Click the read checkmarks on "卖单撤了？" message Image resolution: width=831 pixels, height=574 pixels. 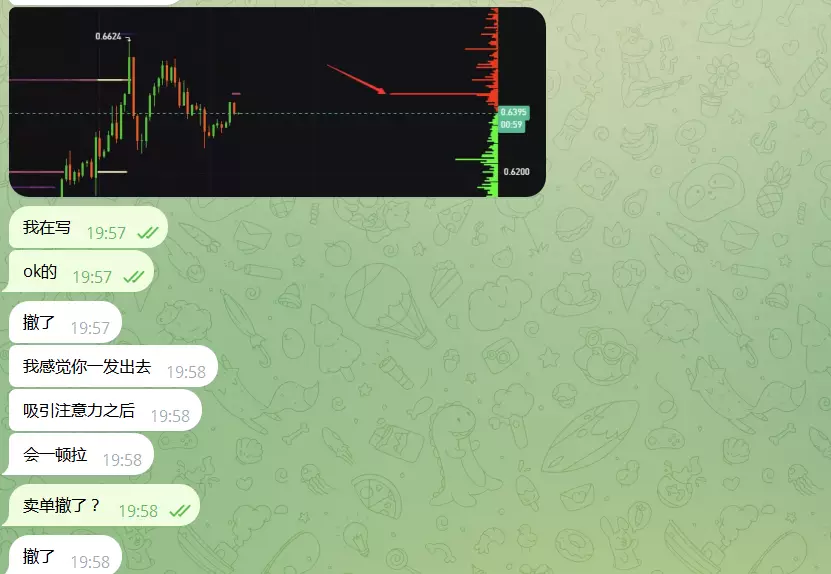180,510
